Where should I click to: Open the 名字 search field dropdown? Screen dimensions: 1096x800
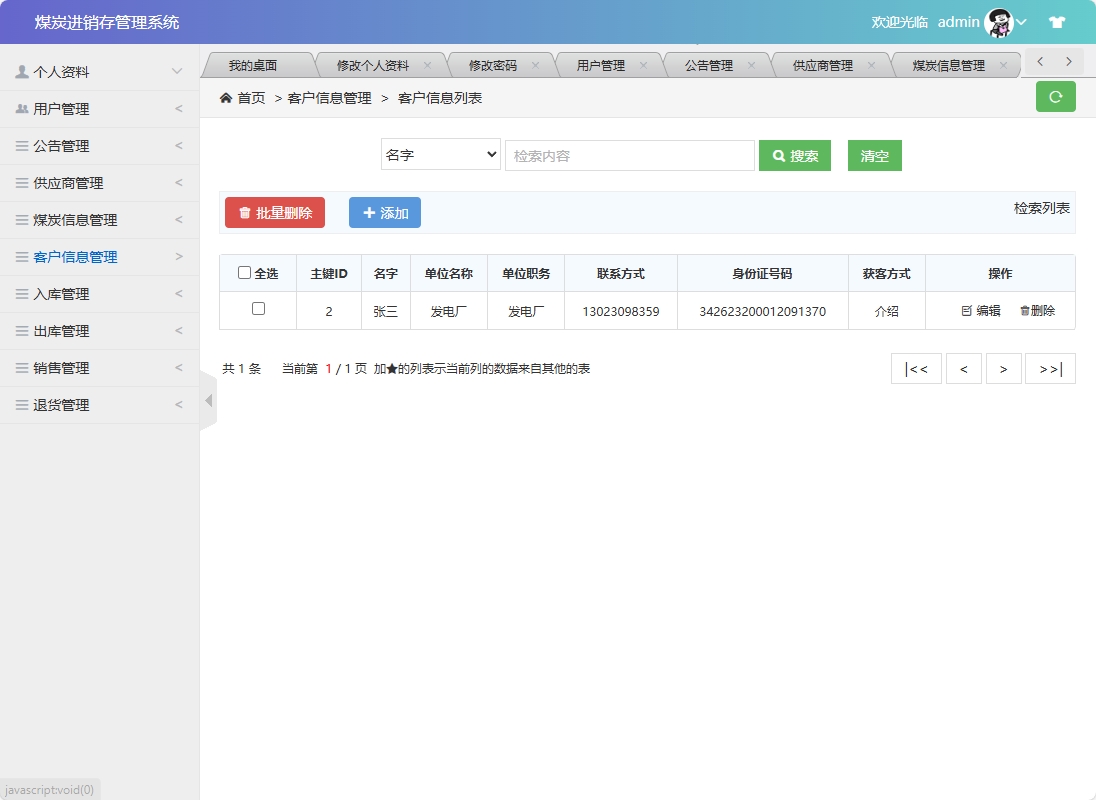(x=440, y=155)
